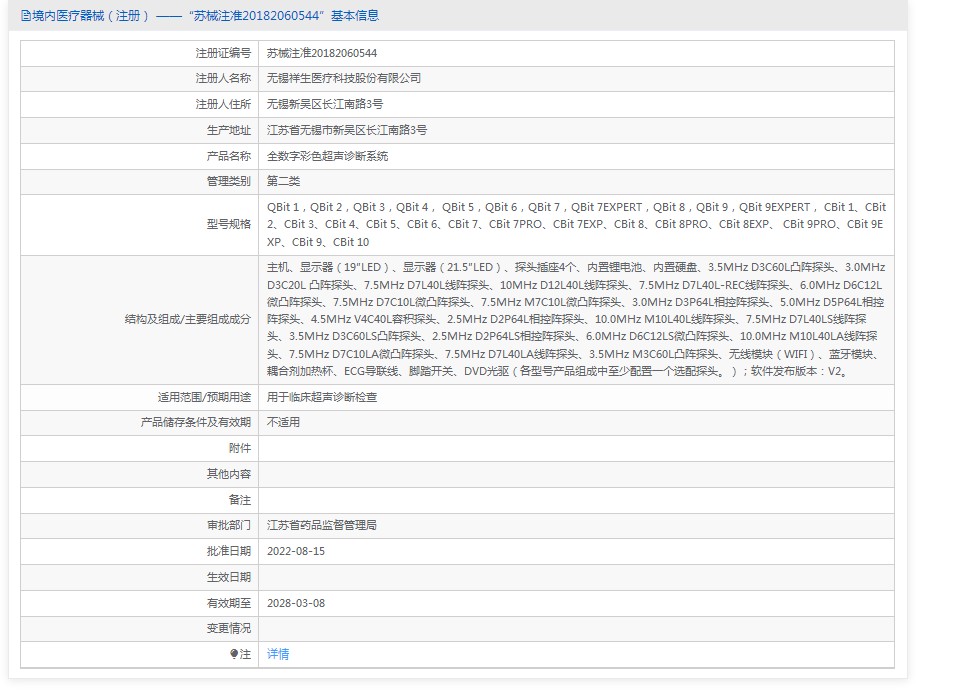Click the 附件 row label
This screenshot has height=697, width=955.
[x=239, y=448]
